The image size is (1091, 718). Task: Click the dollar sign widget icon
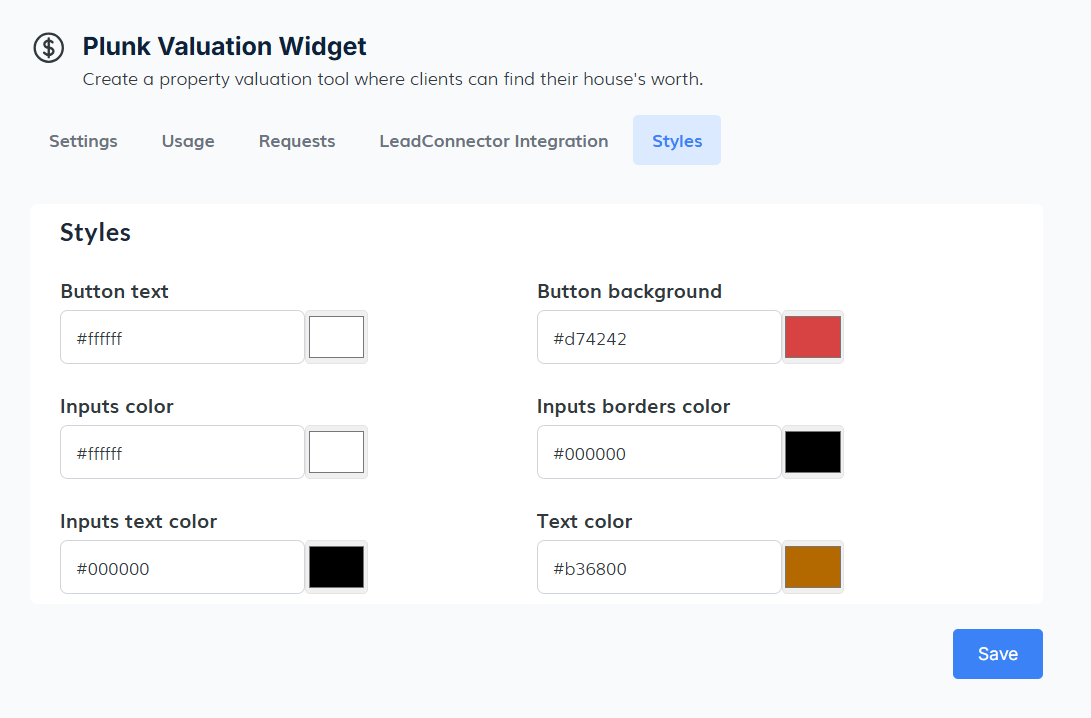point(48,47)
